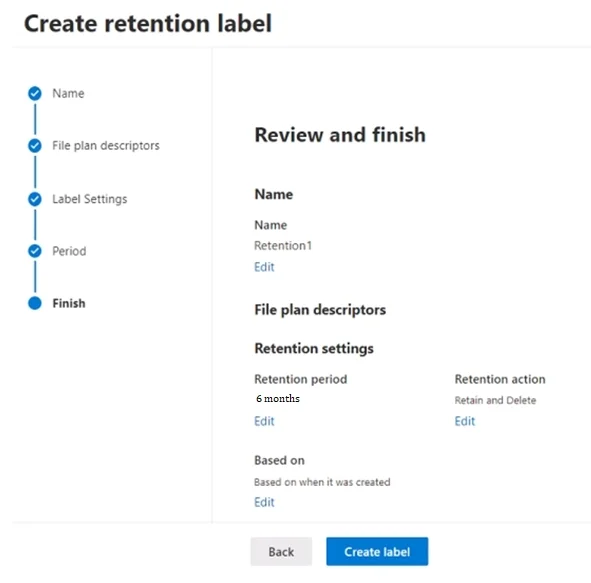Click the File plan descriptors checkmark icon

click(35, 145)
